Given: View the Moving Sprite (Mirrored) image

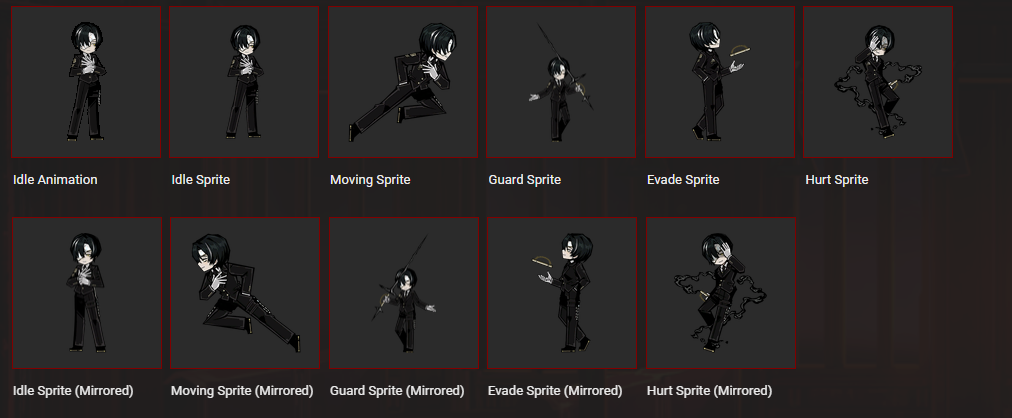Looking at the screenshot, I should click(x=245, y=293).
